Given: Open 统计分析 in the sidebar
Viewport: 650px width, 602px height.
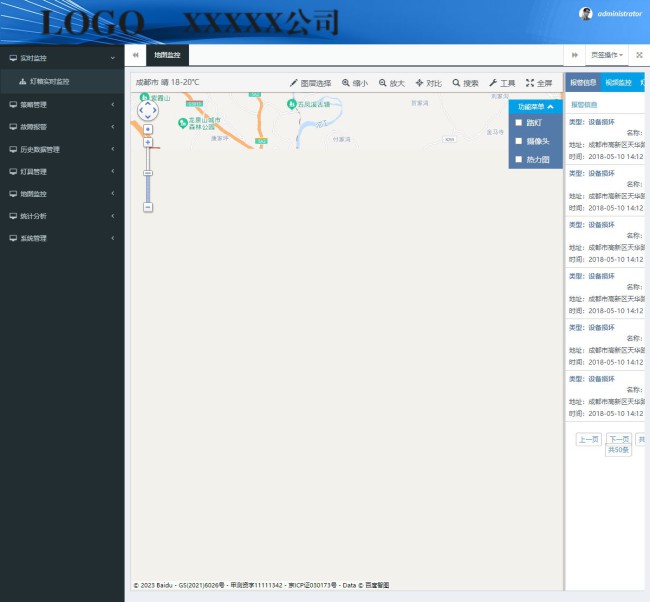Looking at the screenshot, I should point(62,216).
